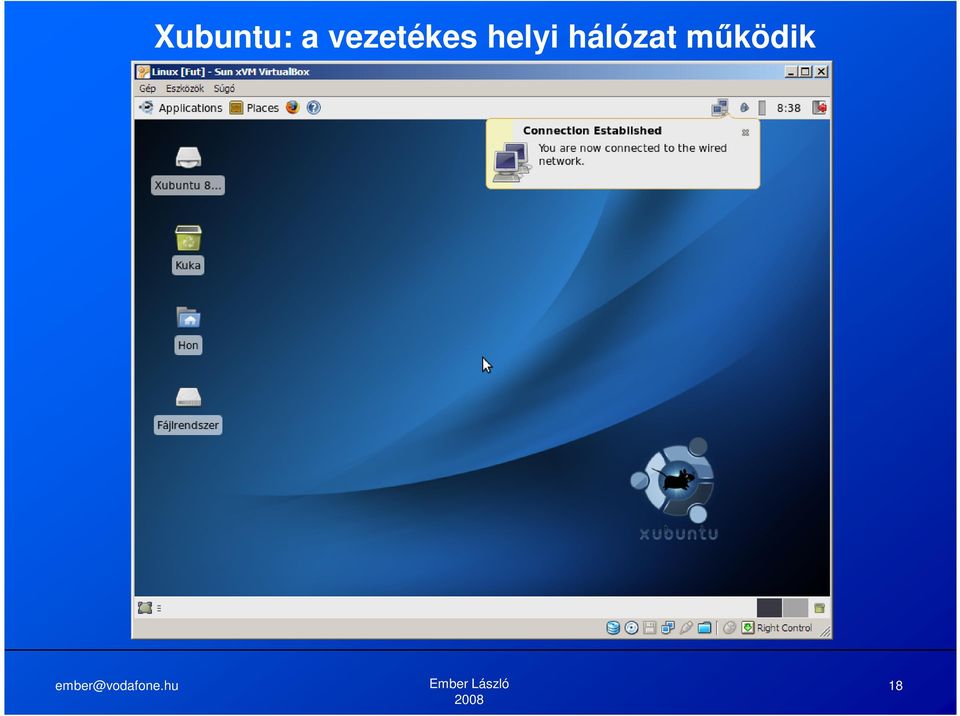This screenshot has height=716, width=960.
Task: Select the Fájlrendszer filesystem desktop icon
Action: coord(188,410)
